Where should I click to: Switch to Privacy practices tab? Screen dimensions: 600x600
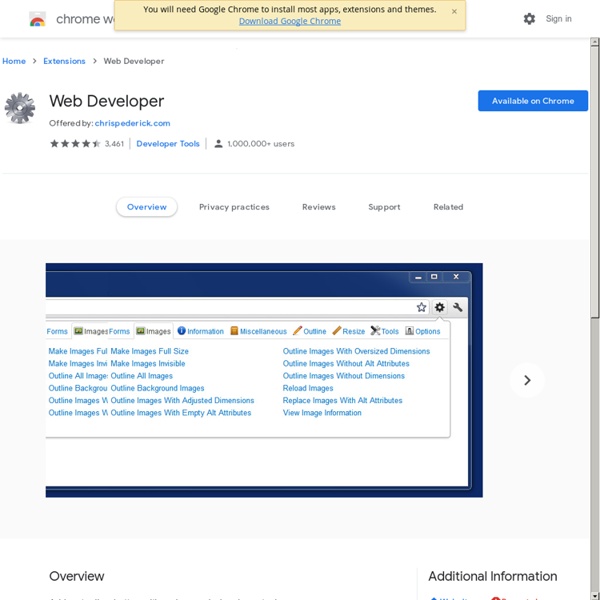point(234,207)
